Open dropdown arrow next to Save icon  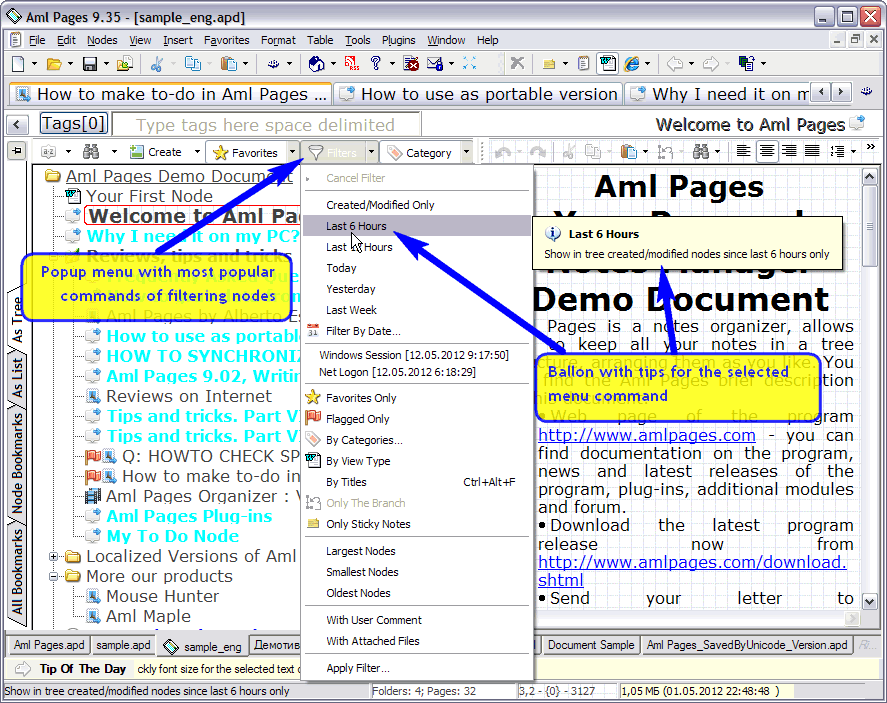tap(106, 64)
